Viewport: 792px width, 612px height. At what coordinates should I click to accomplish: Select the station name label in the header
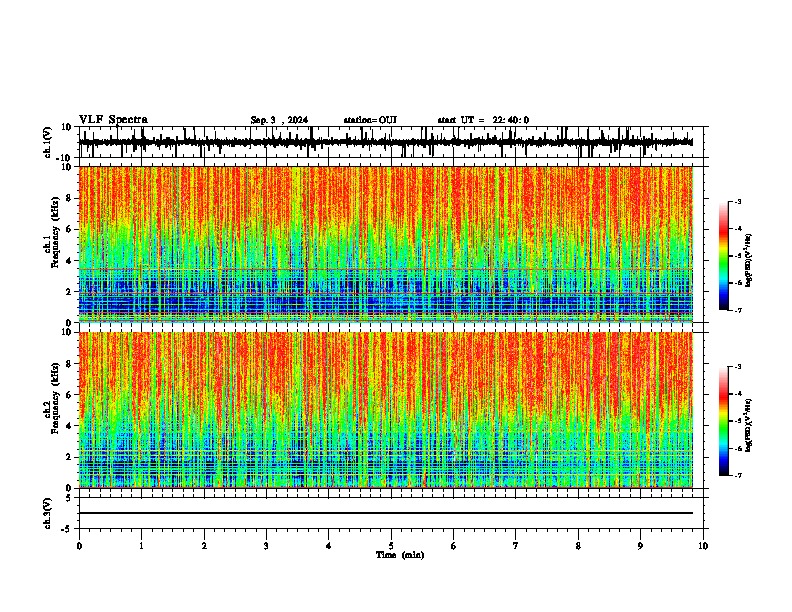370,120
